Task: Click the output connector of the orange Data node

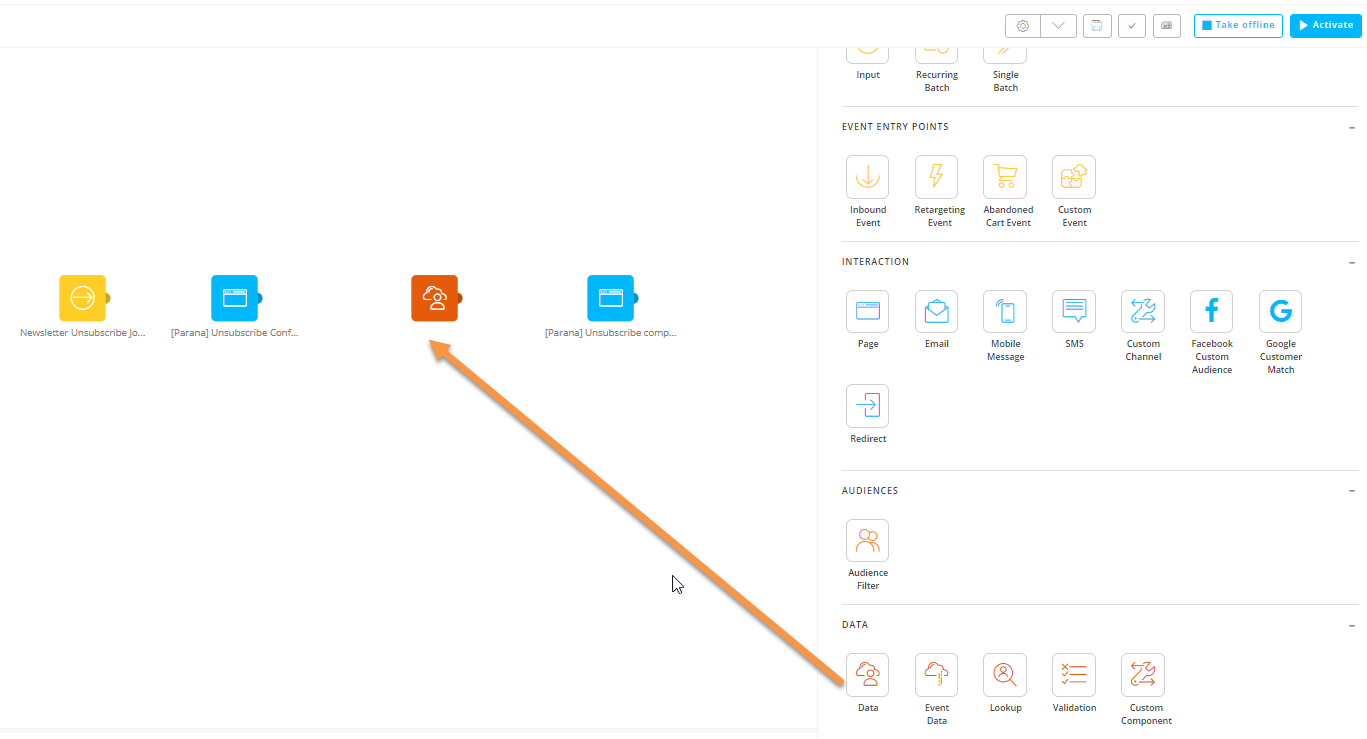Action: point(459,298)
